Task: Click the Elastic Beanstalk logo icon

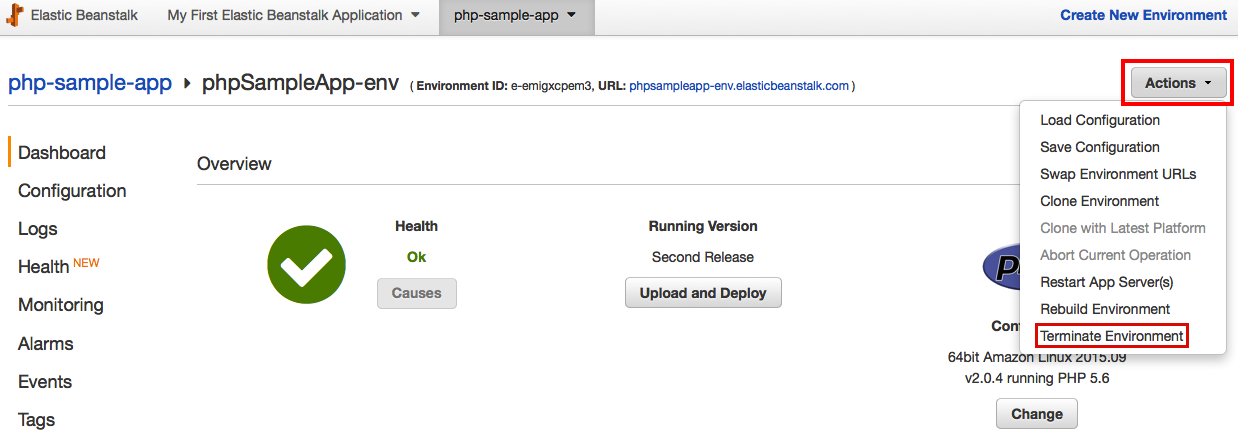Action: click(15, 16)
